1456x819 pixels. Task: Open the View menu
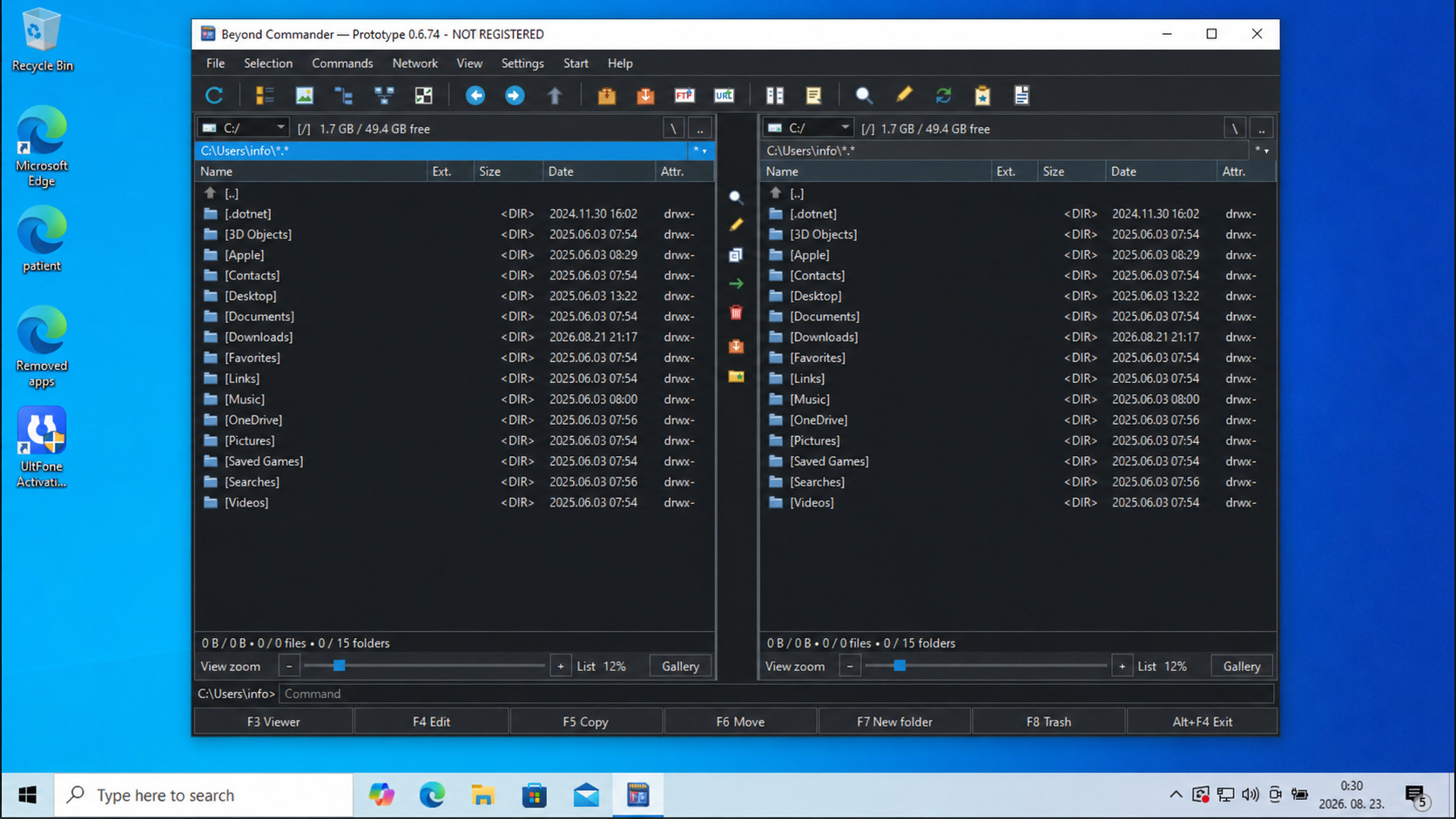(469, 64)
